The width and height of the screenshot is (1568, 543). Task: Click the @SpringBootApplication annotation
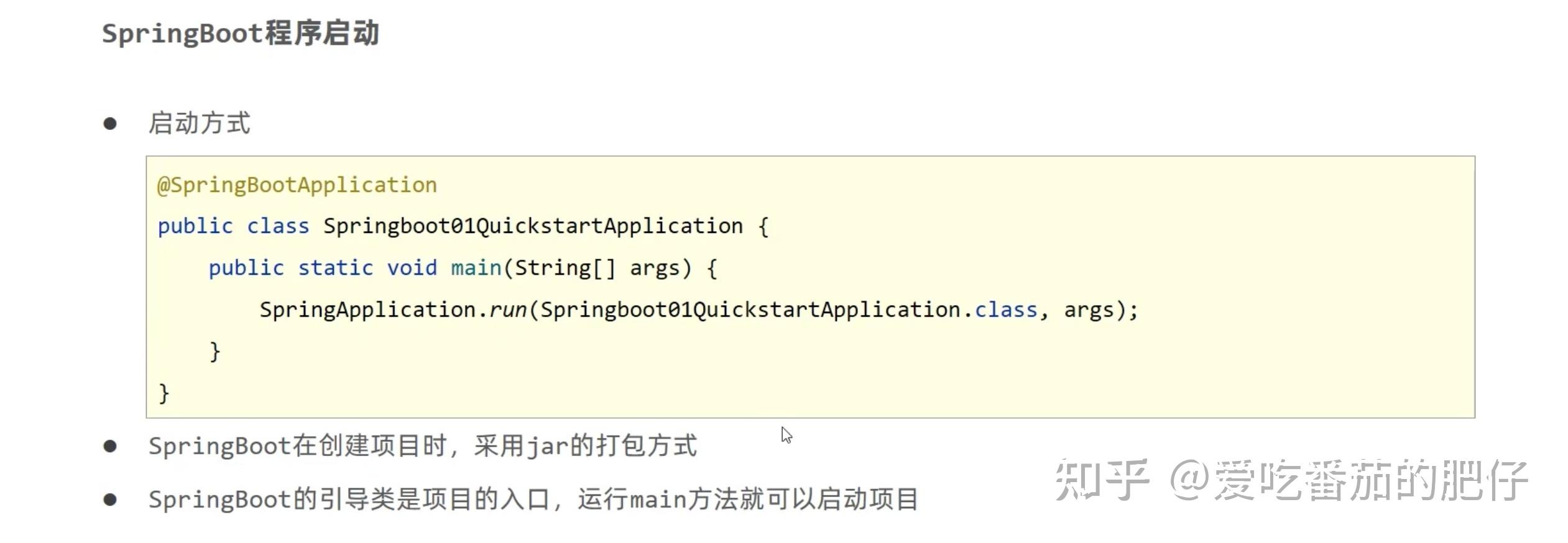pos(297,185)
